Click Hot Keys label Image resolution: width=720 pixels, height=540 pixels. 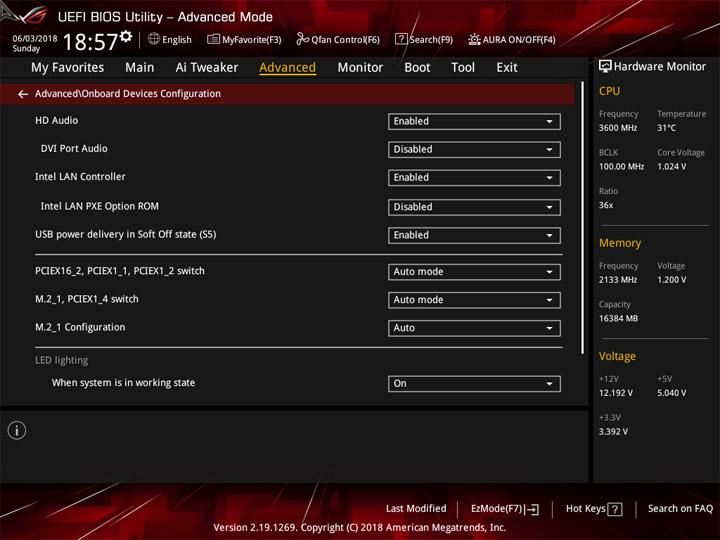tap(585, 509)
